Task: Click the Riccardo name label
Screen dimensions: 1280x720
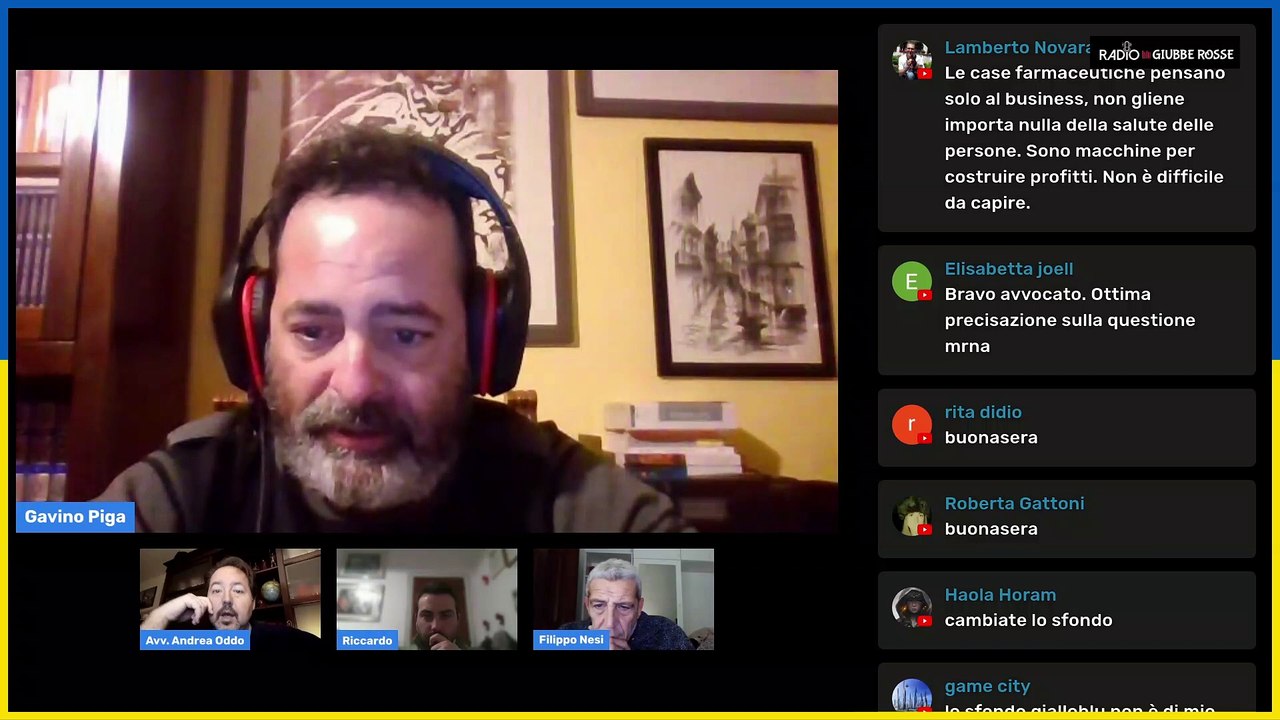Action: pos(367,640)
